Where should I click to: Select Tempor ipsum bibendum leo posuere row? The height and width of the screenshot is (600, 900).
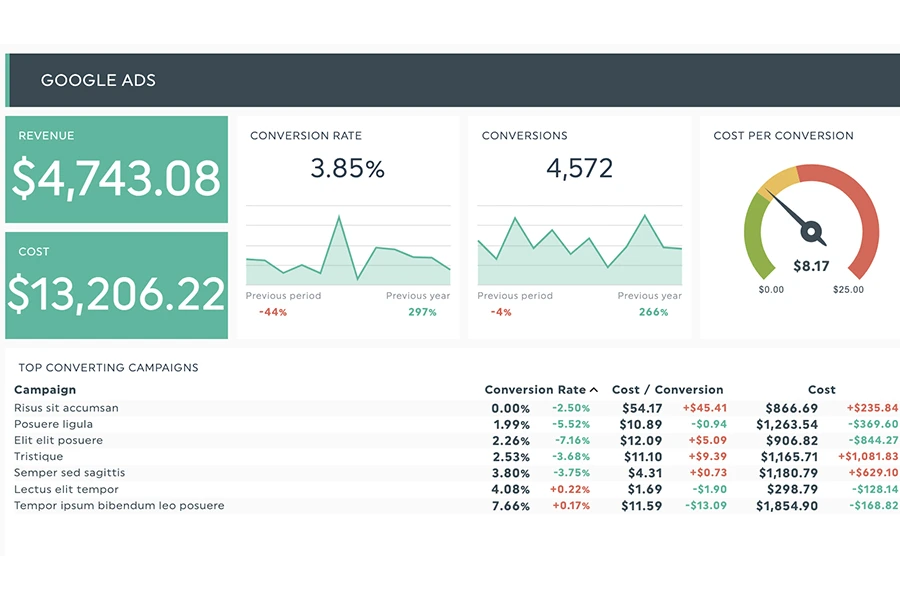pyautogui.click(x=119, y=506)
